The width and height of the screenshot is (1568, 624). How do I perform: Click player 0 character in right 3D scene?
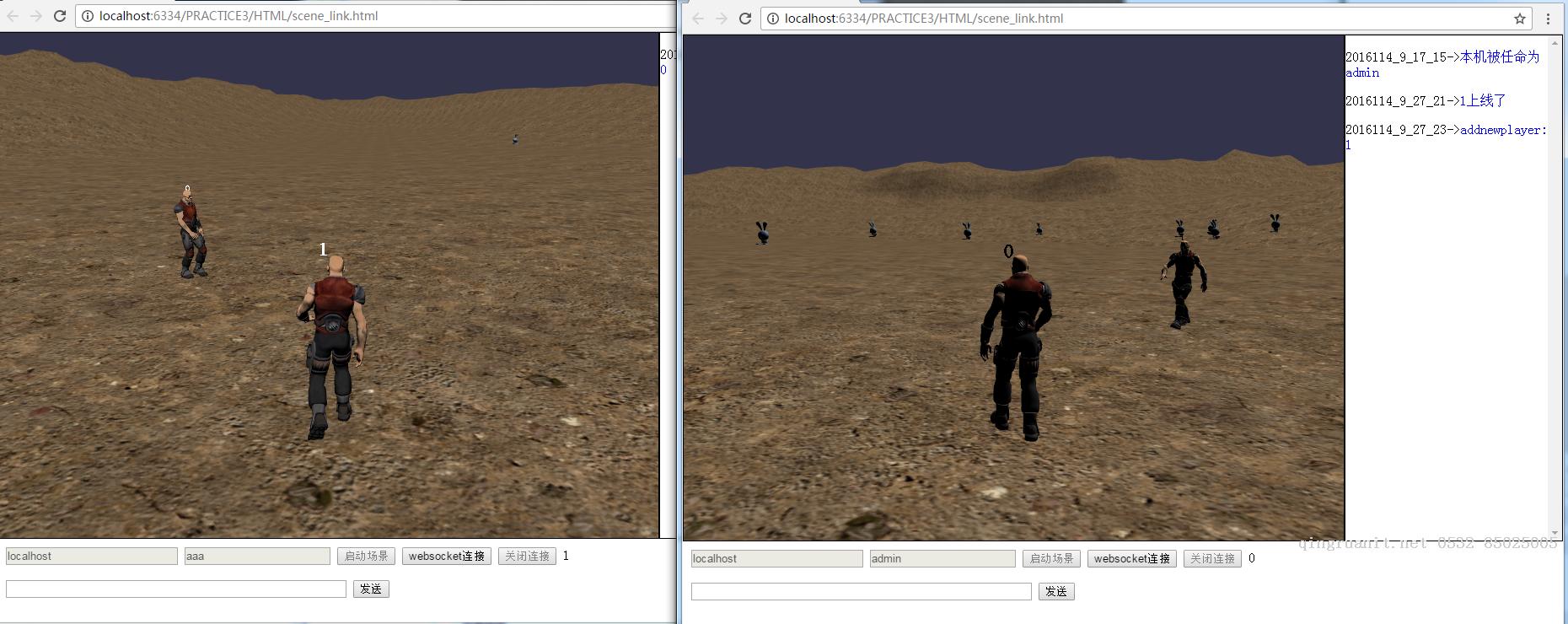(x=1018, y=348)
